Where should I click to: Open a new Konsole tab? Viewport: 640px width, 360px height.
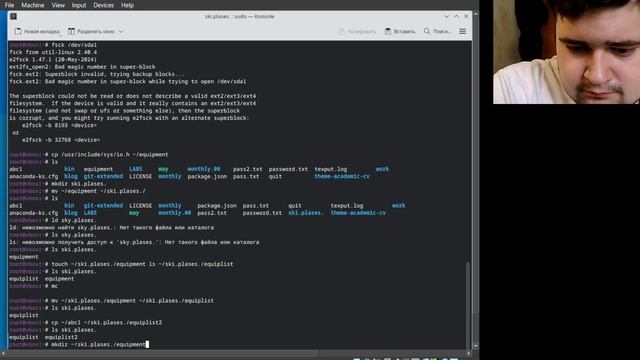pos(37,31)
